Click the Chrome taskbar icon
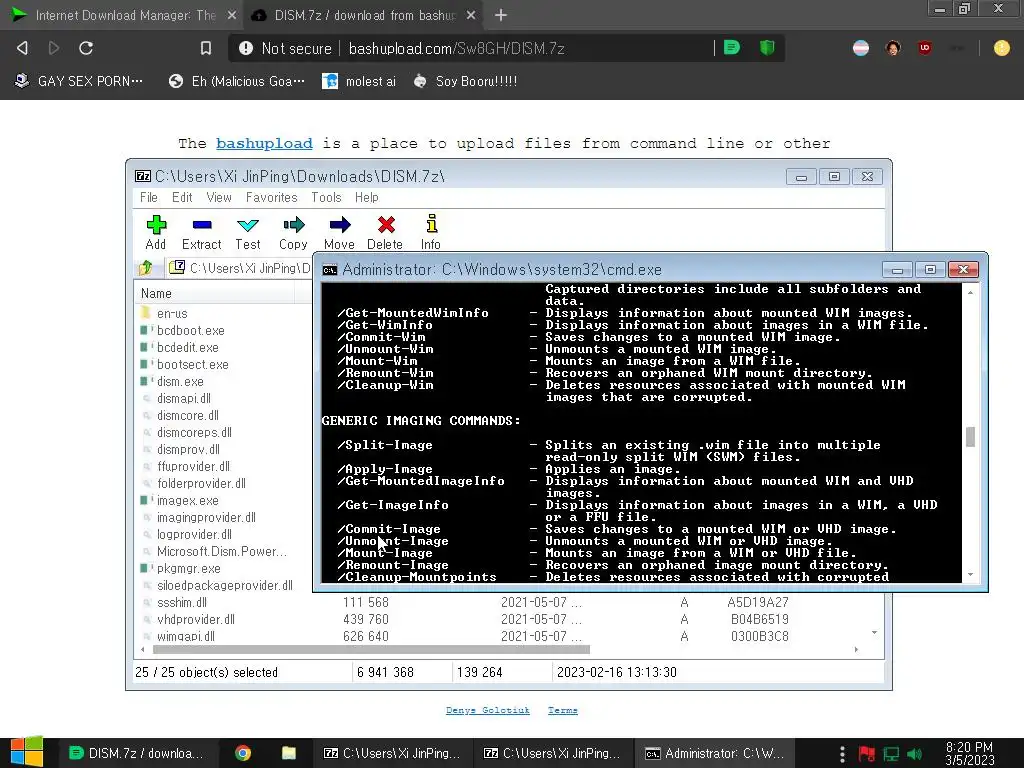Image resolution: width=1024 pixels, height=768 pixels. pyautogui.click(x=243, y=753)
